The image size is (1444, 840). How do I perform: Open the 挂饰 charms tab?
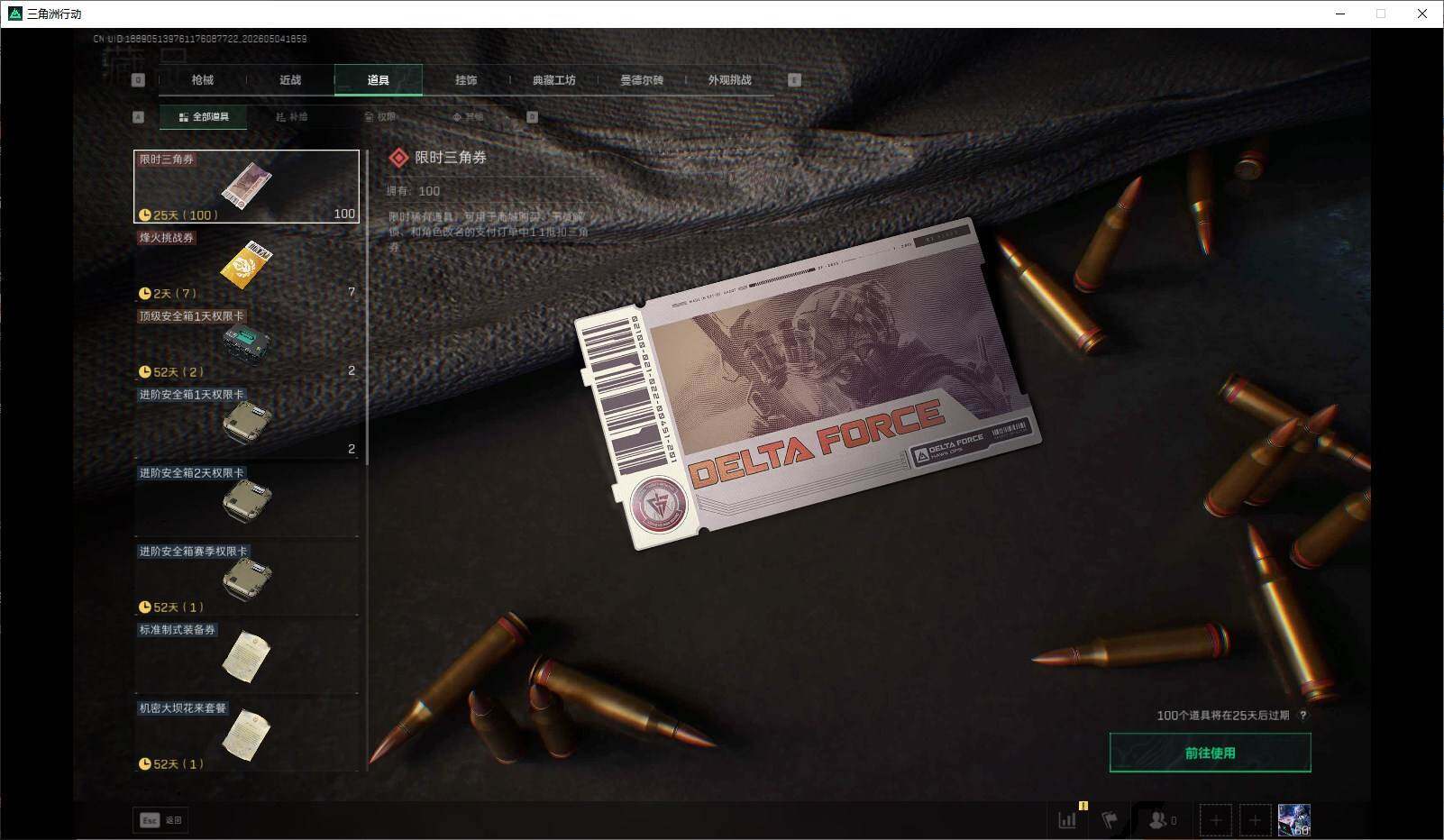[x=466, y=80]
